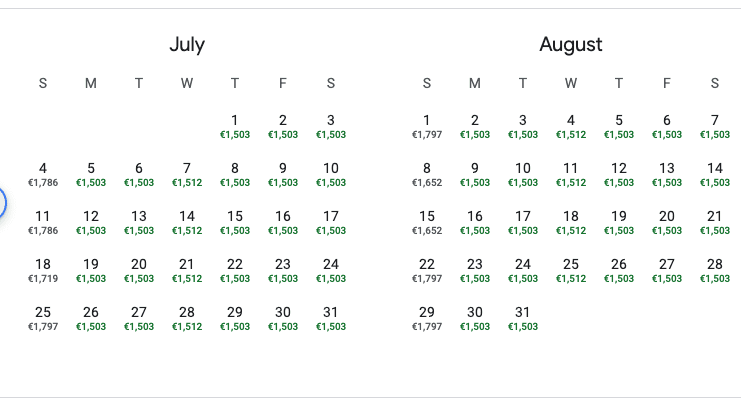Select August 4 at €1,512

571,127
